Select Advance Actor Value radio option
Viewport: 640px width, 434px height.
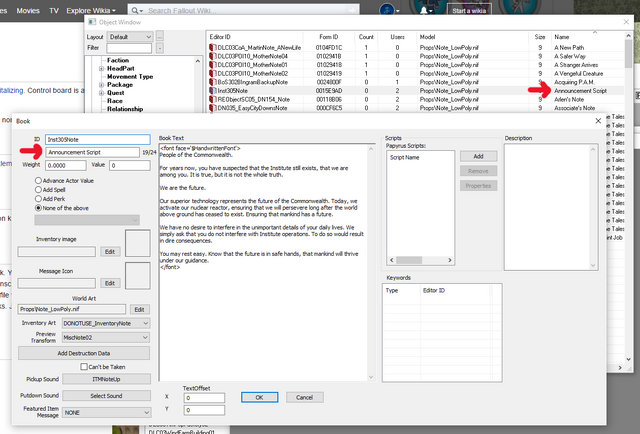[38, 180]
